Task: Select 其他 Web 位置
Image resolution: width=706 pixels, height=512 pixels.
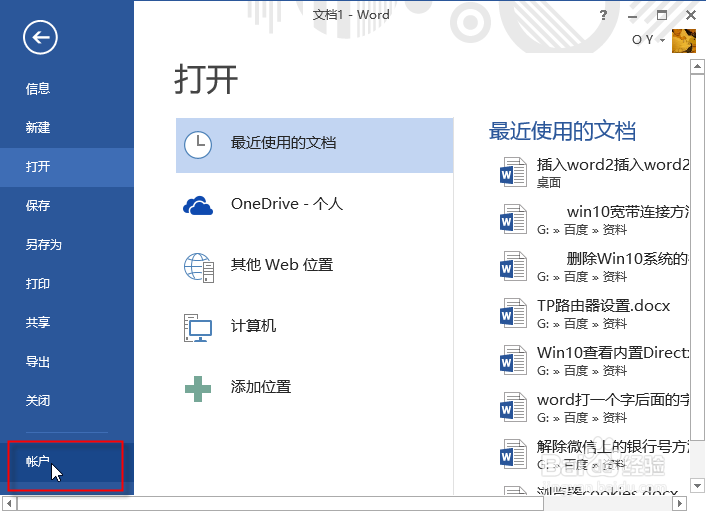Action: 314,265
